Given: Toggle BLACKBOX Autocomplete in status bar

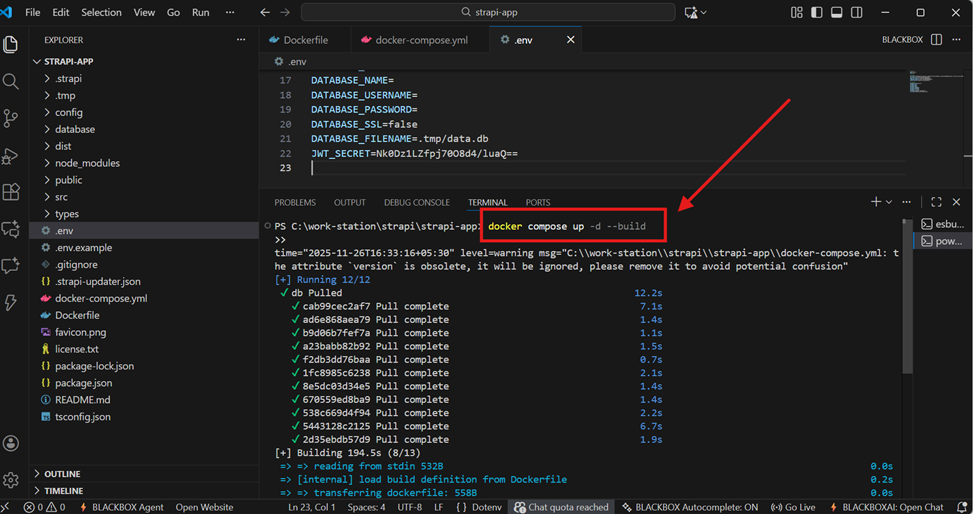Looking at the screenshot, I should pyautogui.click(x=691, y=507).
